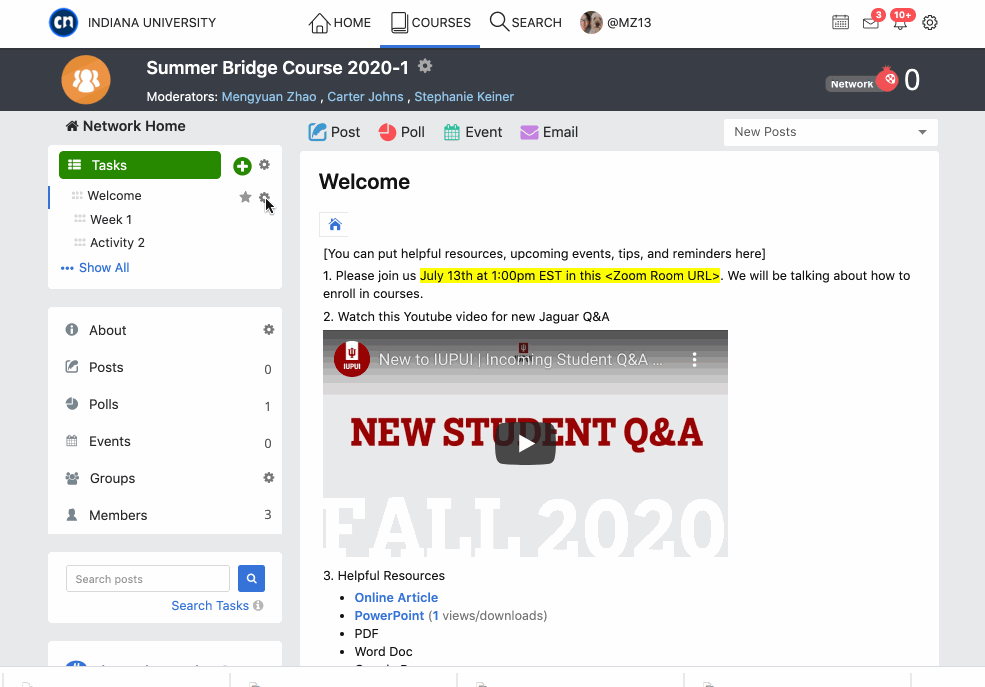Open the calendar icon in top bar
This screenshot has height=687, width=985.
[840, 23]
